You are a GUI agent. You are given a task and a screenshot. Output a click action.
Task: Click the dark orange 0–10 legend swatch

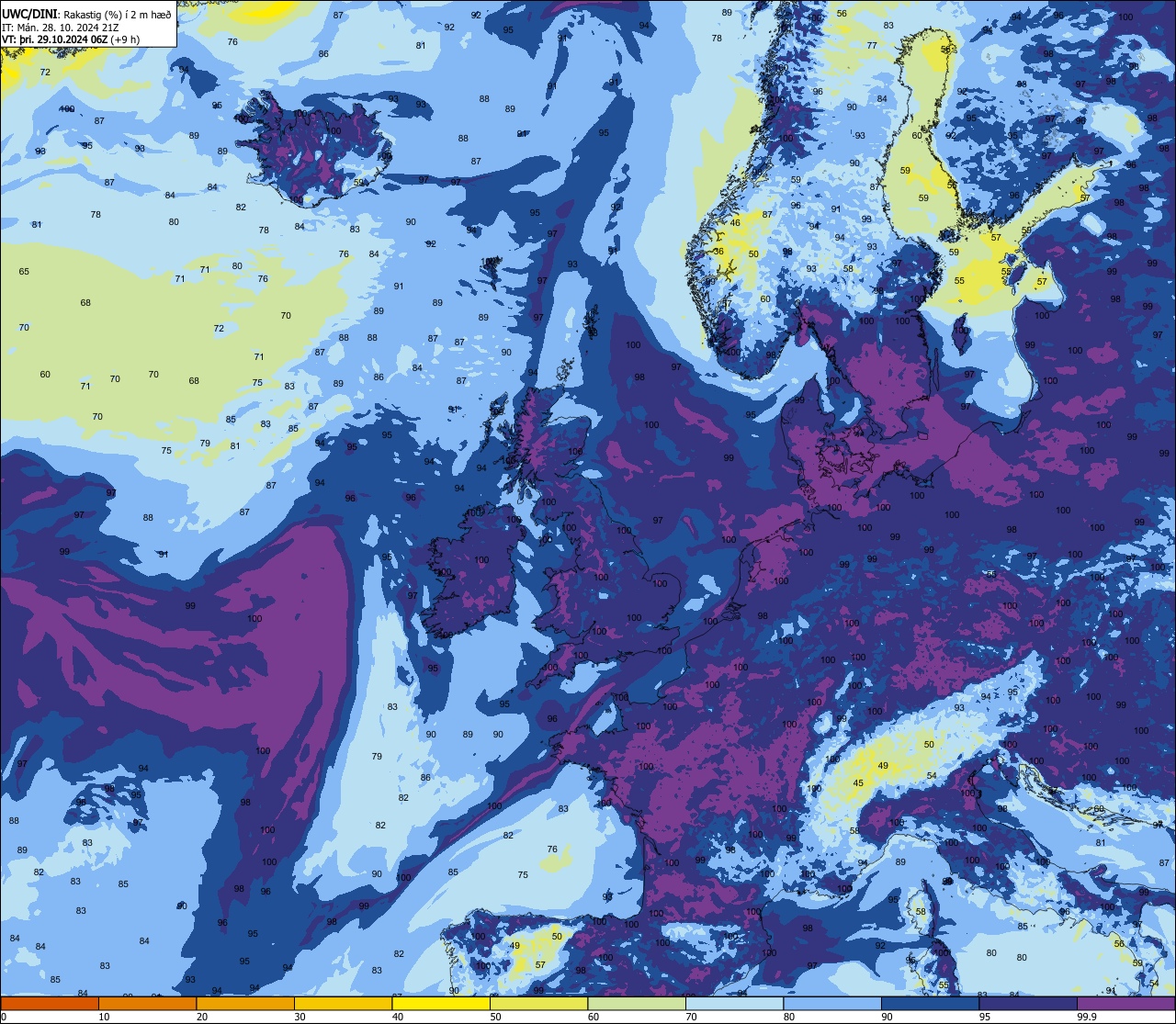[50, 1003]
